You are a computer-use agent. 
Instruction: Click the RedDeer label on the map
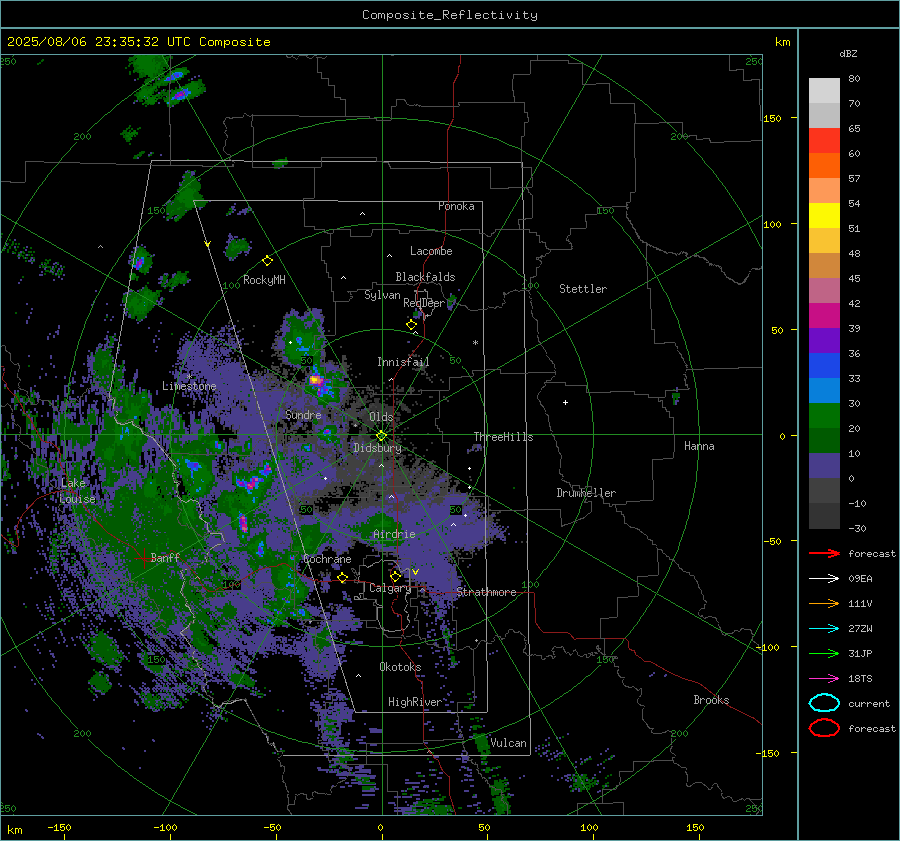(424, 303)
